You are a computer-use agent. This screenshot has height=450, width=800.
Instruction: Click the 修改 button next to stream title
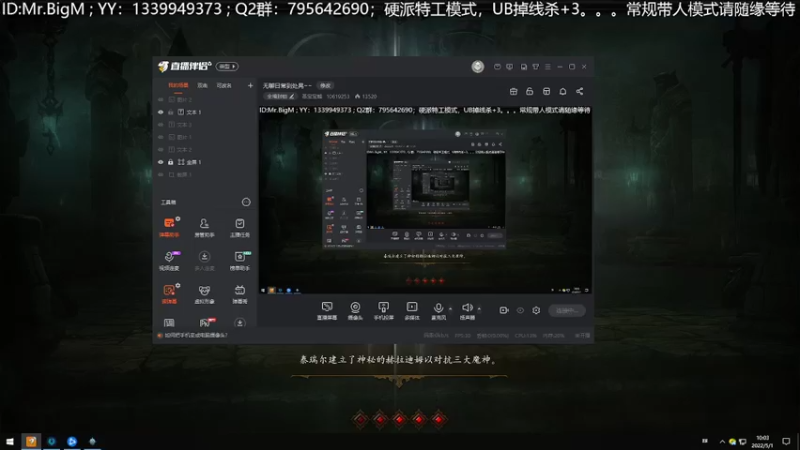325,86
